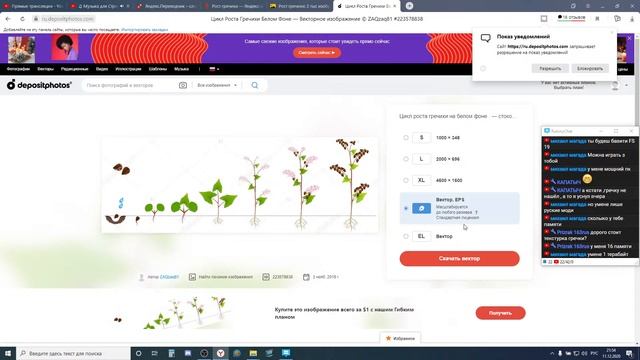Open the Все изображения filter dropdown
640x360 pixels.
[217, 85]
